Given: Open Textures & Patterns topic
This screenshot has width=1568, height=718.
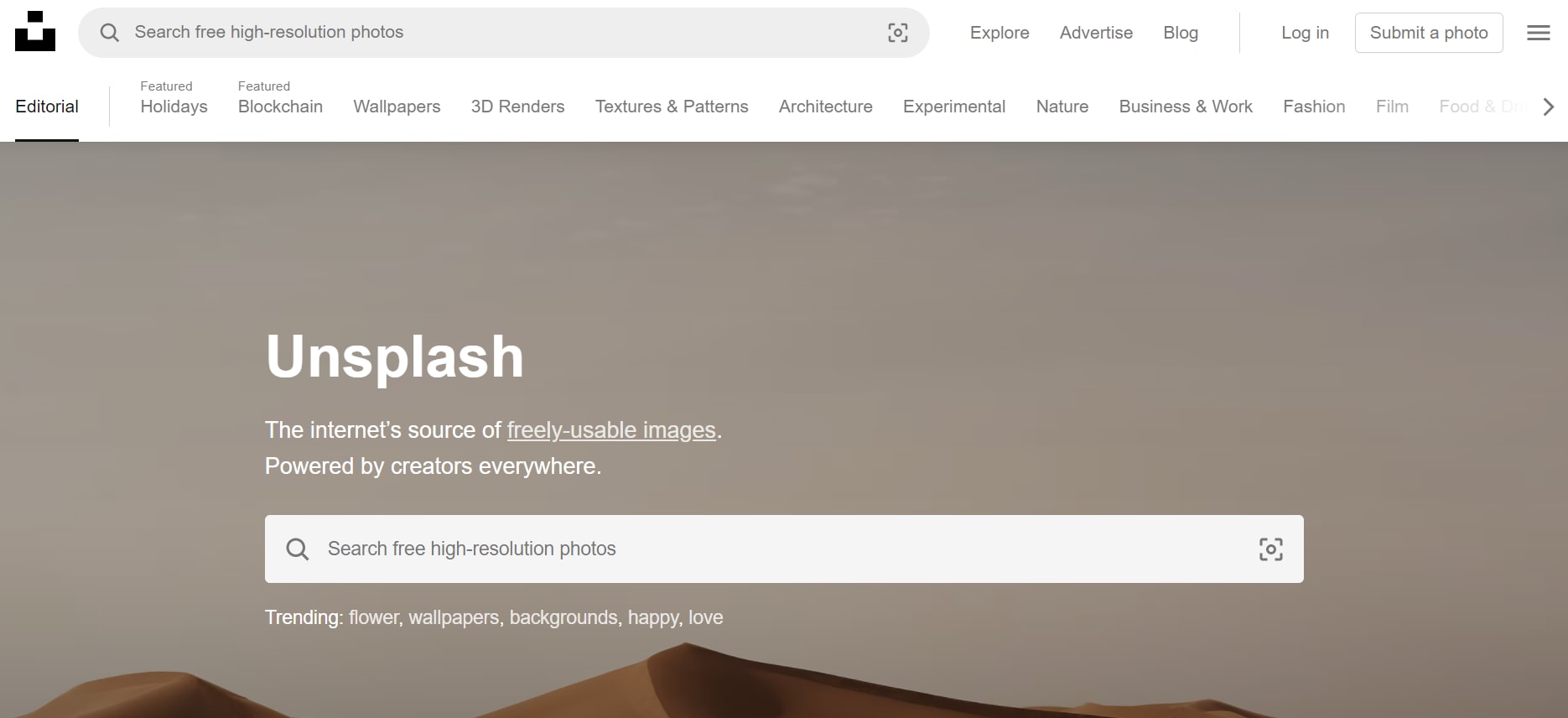Looking at the screenshot, I should [x=672, y=107].
